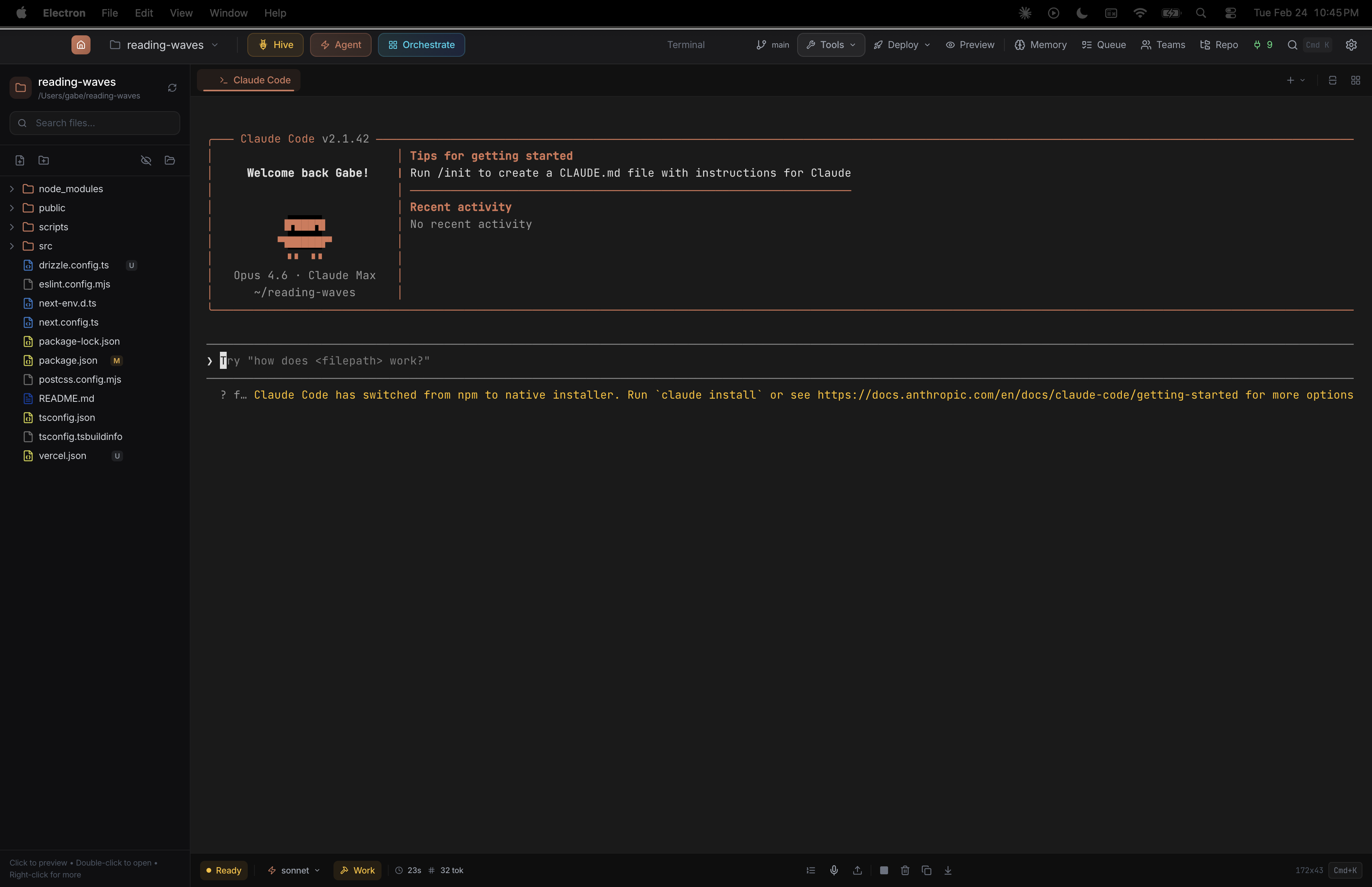The height and width of the screenshot is (887, 1372).
Task: Open the Queue panel
Action: pyautogui.click(x=1103, y=44)
